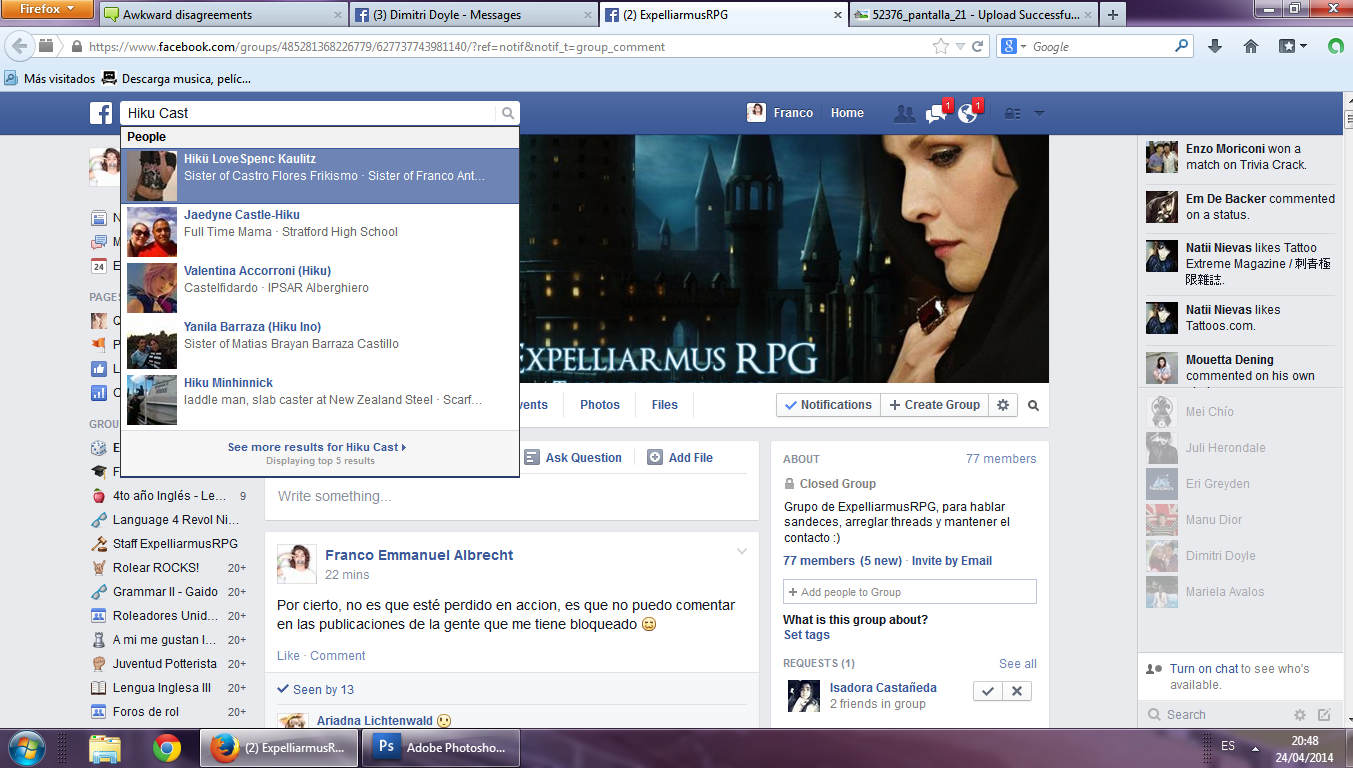
Task: Switch to 52376_pantalla_21 Upload tab
Action: [x=971, y=14]
